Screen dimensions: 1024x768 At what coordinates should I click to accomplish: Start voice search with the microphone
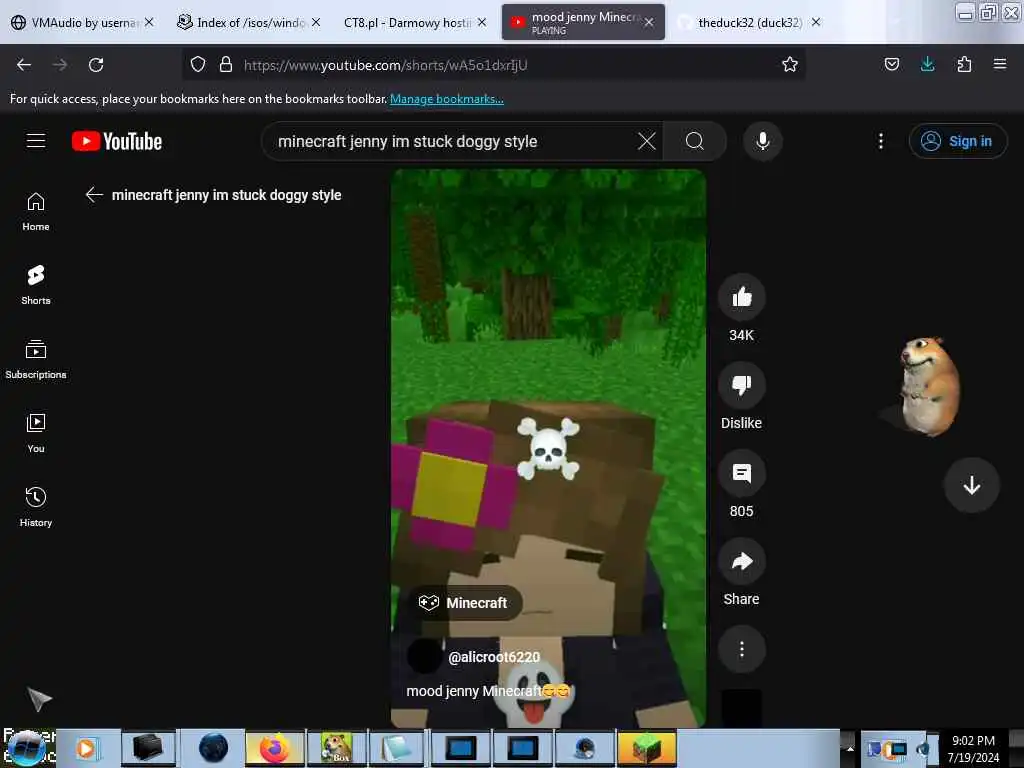point(763,141)
